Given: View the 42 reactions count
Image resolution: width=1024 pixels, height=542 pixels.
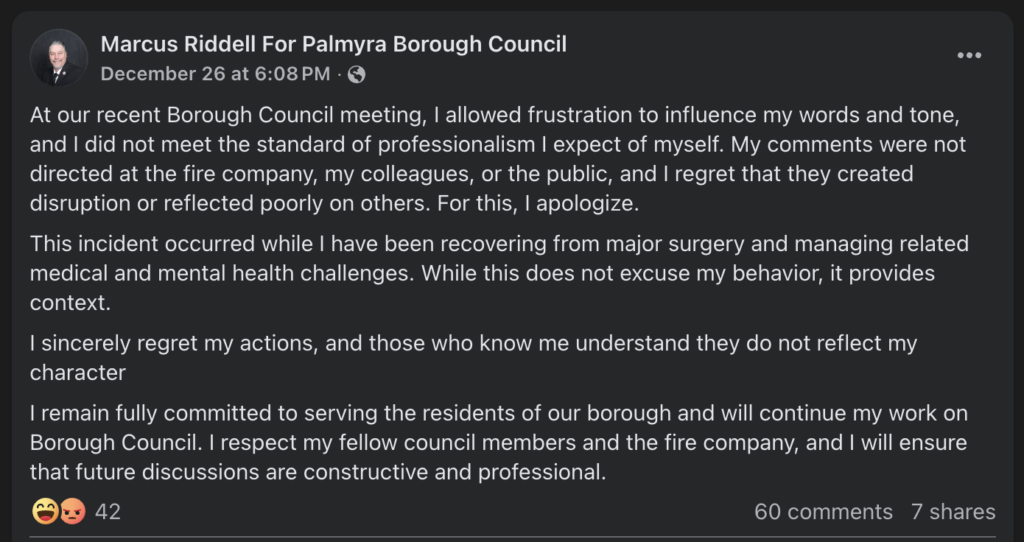Looking at the screenshot, I should pos(108,512).
